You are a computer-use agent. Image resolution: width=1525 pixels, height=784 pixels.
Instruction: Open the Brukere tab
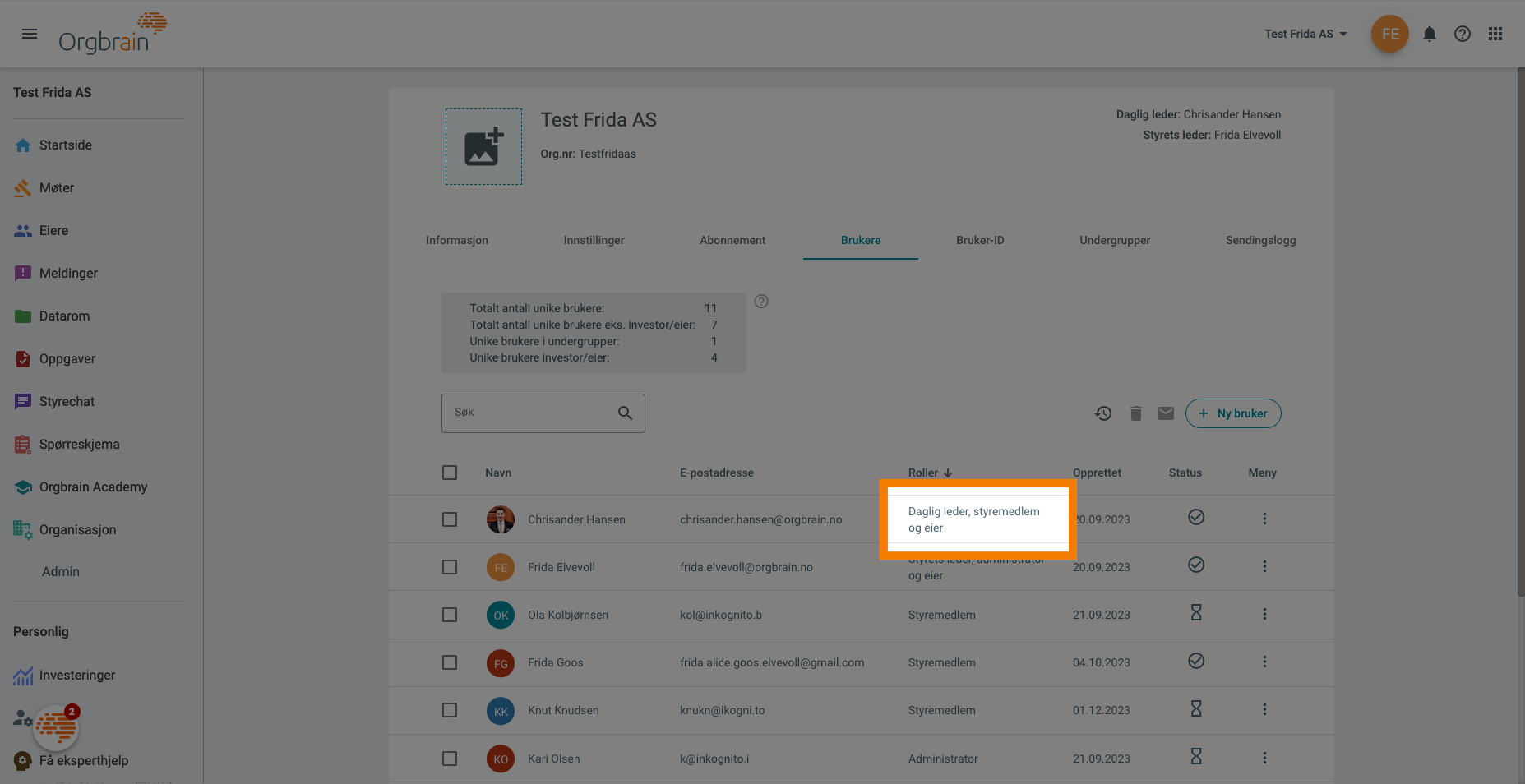861,240
